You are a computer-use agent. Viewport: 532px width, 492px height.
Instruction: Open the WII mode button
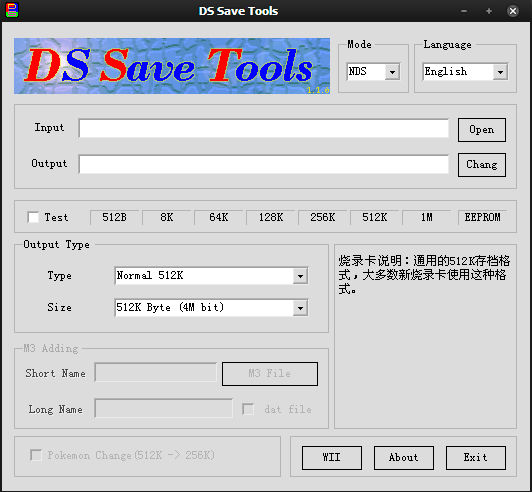(332, 458)
